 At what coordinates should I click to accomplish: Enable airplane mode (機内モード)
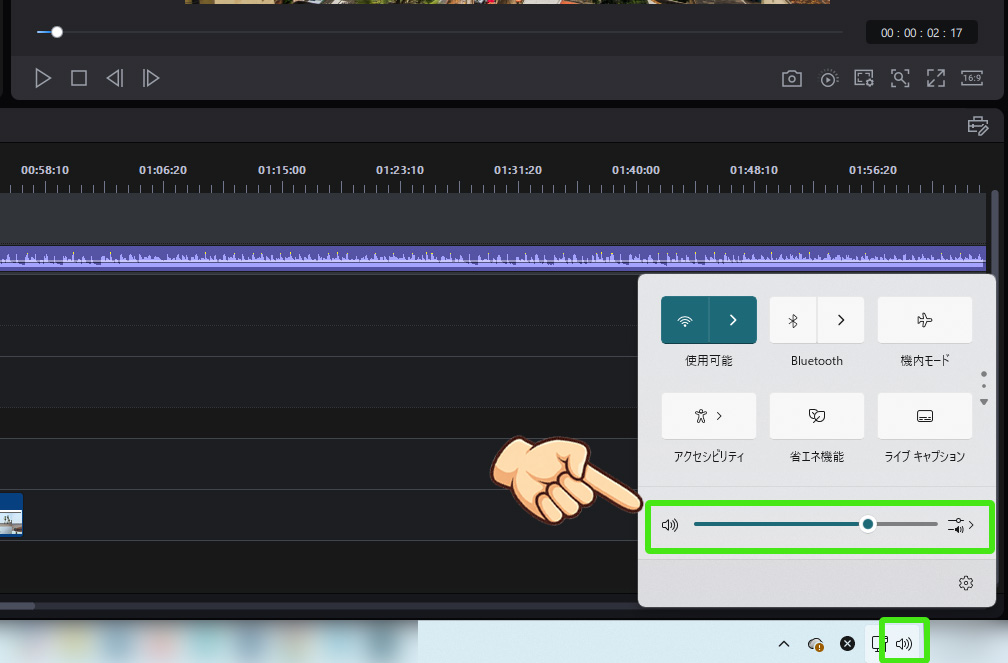click(924, 320)
